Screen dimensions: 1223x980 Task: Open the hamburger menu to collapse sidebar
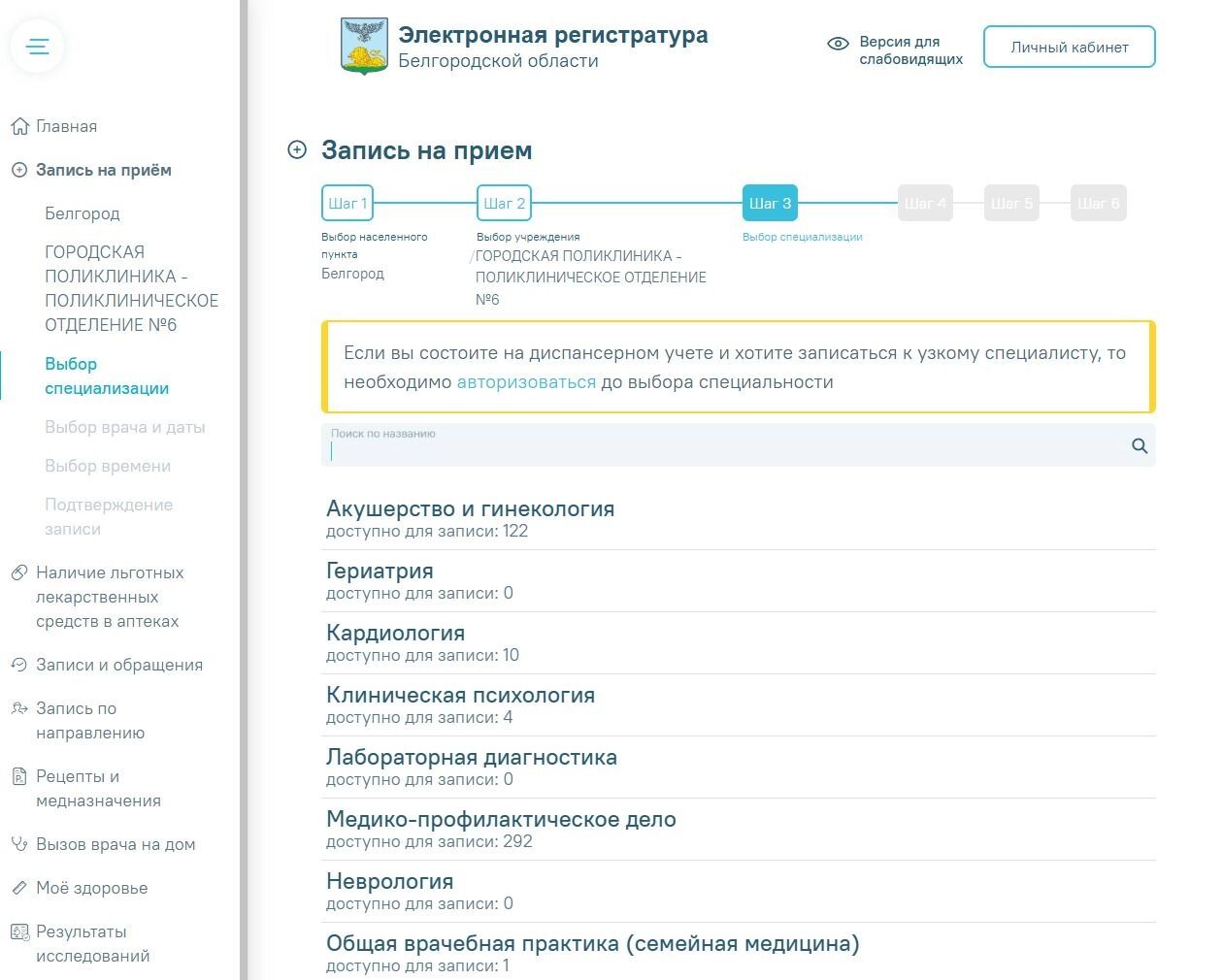pyautogui.click(x=37, y=46)
